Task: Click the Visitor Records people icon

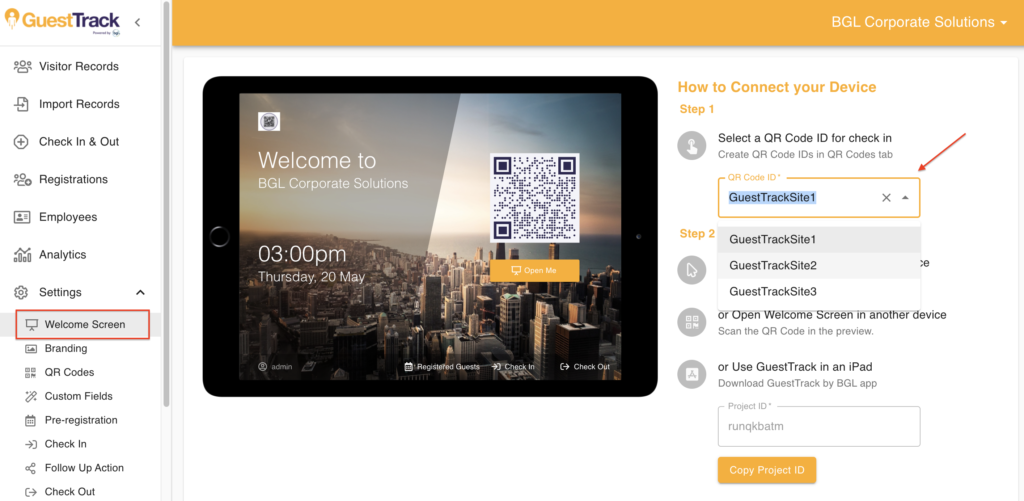Action: 21,66
